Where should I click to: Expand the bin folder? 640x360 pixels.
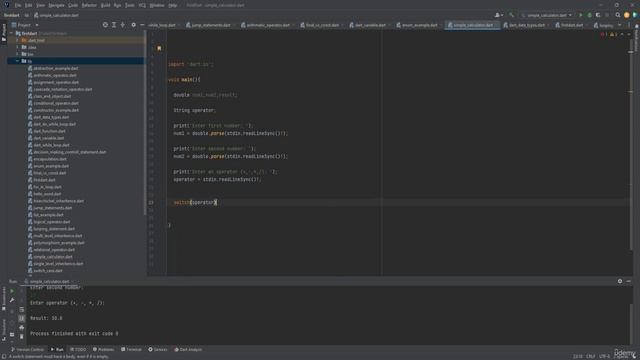[x=17, y=54]
